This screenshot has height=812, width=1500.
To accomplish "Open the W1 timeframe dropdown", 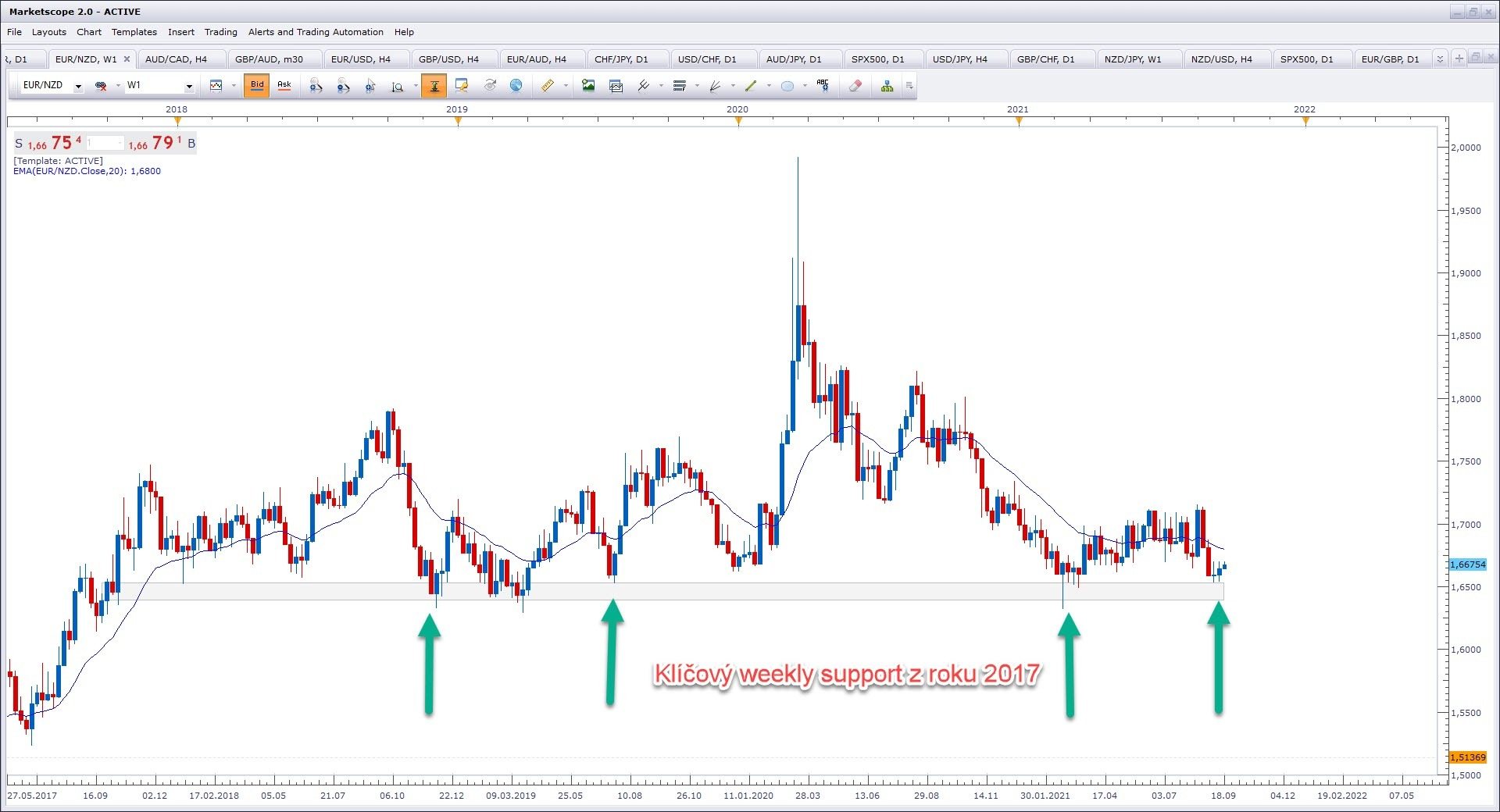I will tap(188, 86).
